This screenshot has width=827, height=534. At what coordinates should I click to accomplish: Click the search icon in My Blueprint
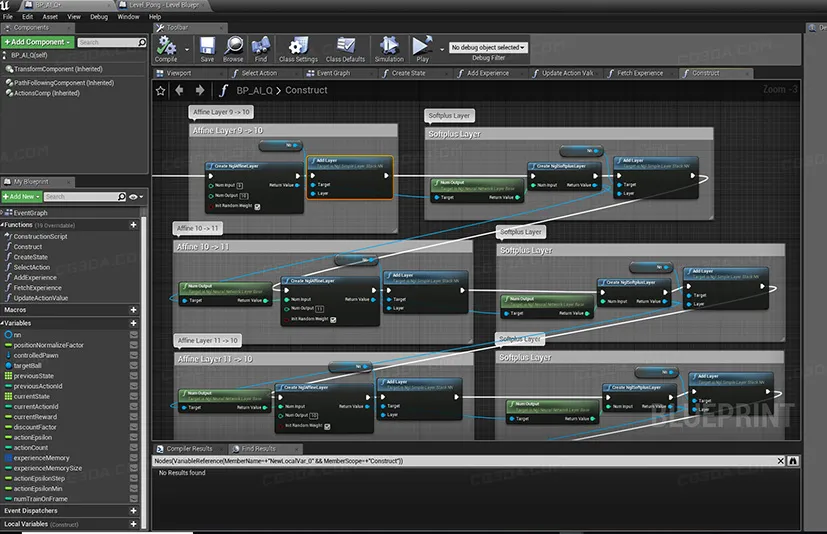tap(121, 196)
